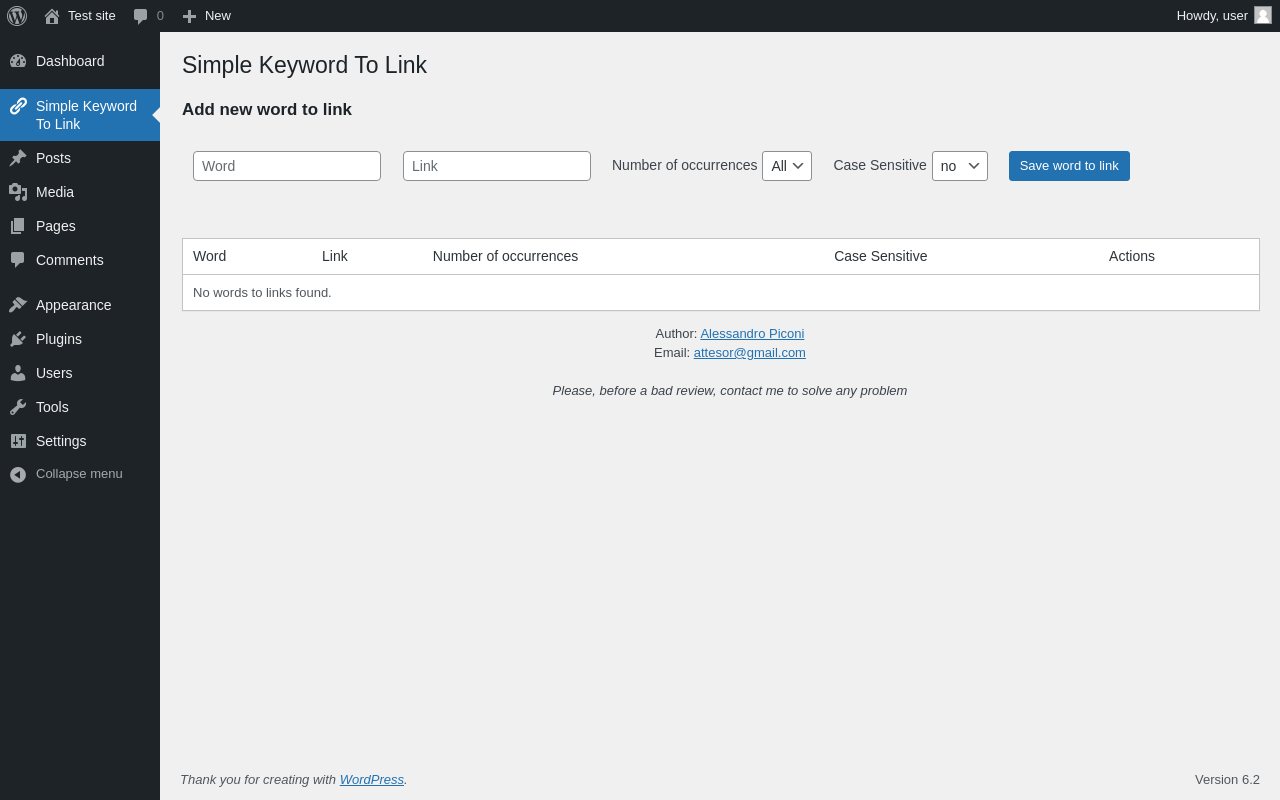Viewport: 1280px width, 800px height.
Task: Click the Test site home icon
Action: tap(52, 16)
